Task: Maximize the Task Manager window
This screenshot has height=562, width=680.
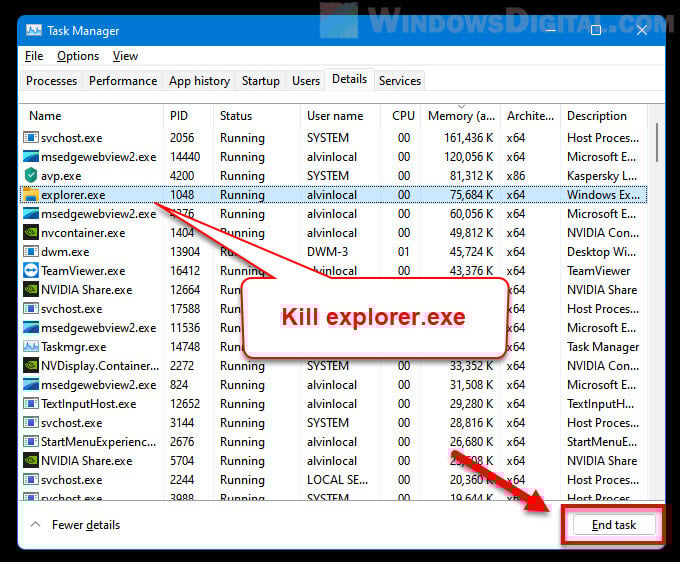Action: point(596,30)
